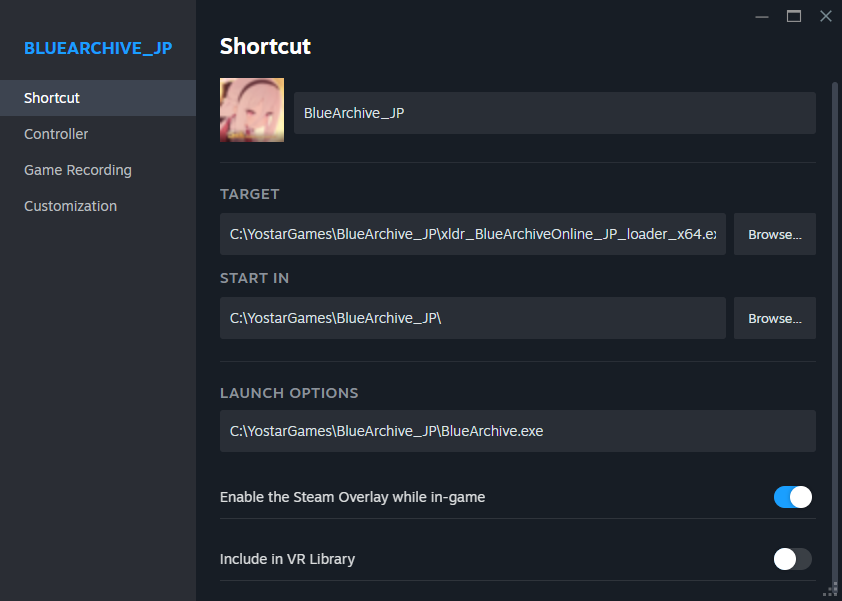Click the 'Enable the Steam Overlay while in-game' text
The image size is (842, 601).
click(x=352, y=497)
